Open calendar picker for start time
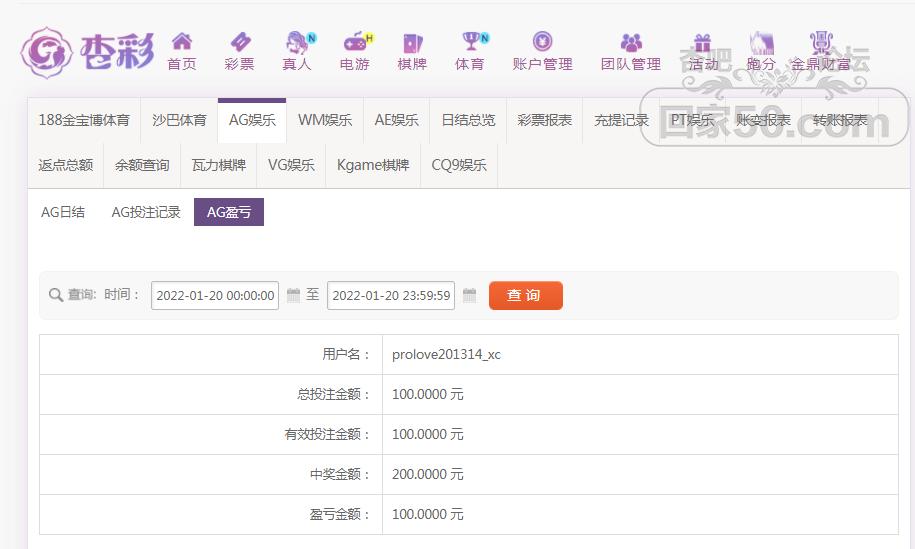This screenshot has height=549, width=915. click(294, 295)
